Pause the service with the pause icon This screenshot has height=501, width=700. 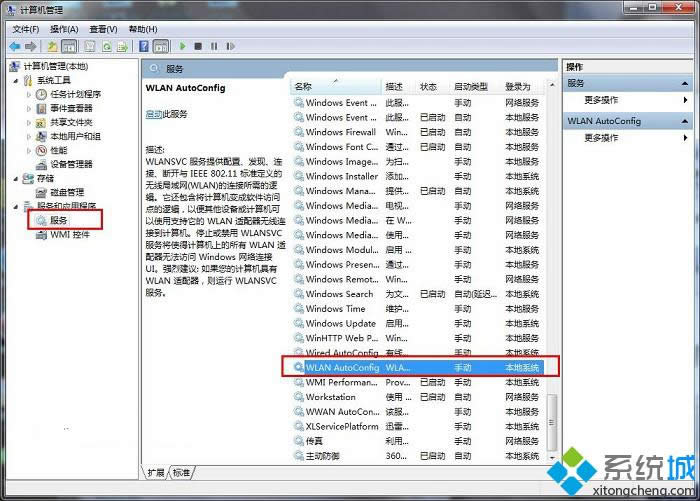point(214,46)
